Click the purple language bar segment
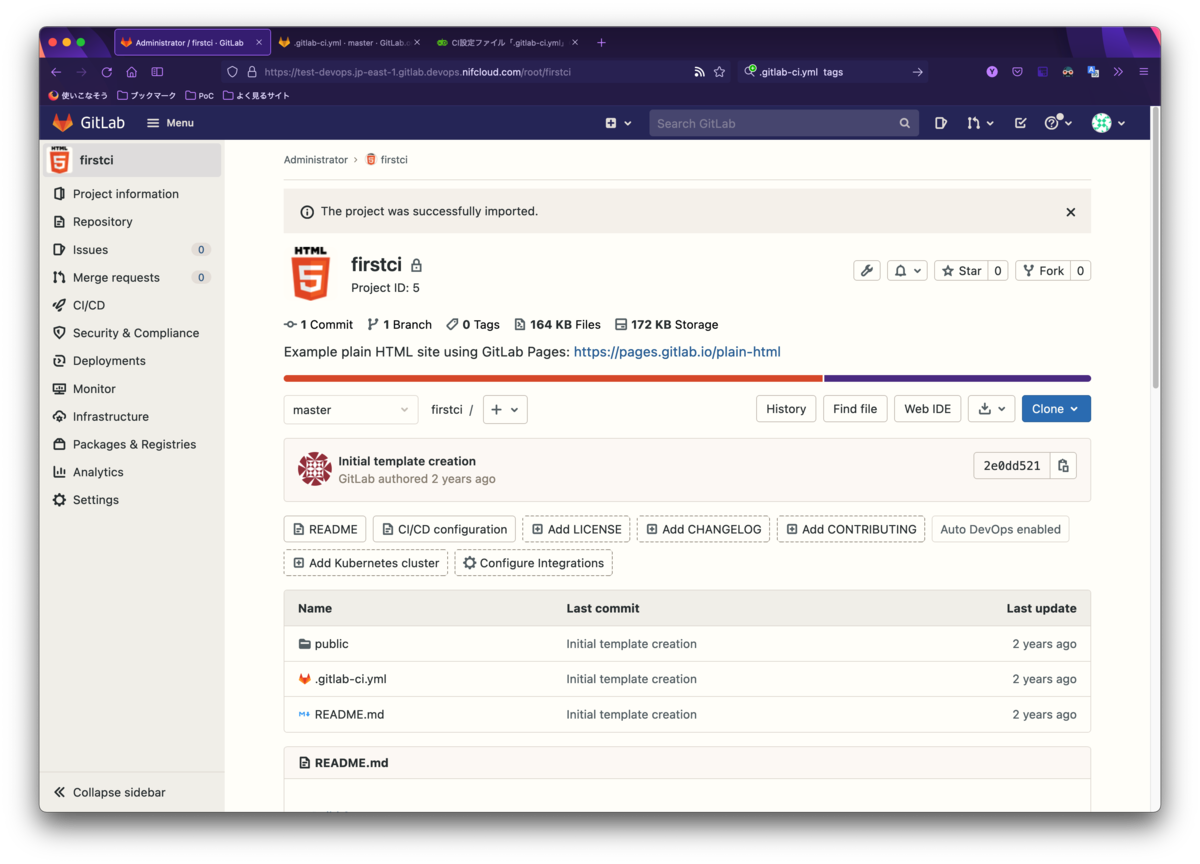 (957, 379)
